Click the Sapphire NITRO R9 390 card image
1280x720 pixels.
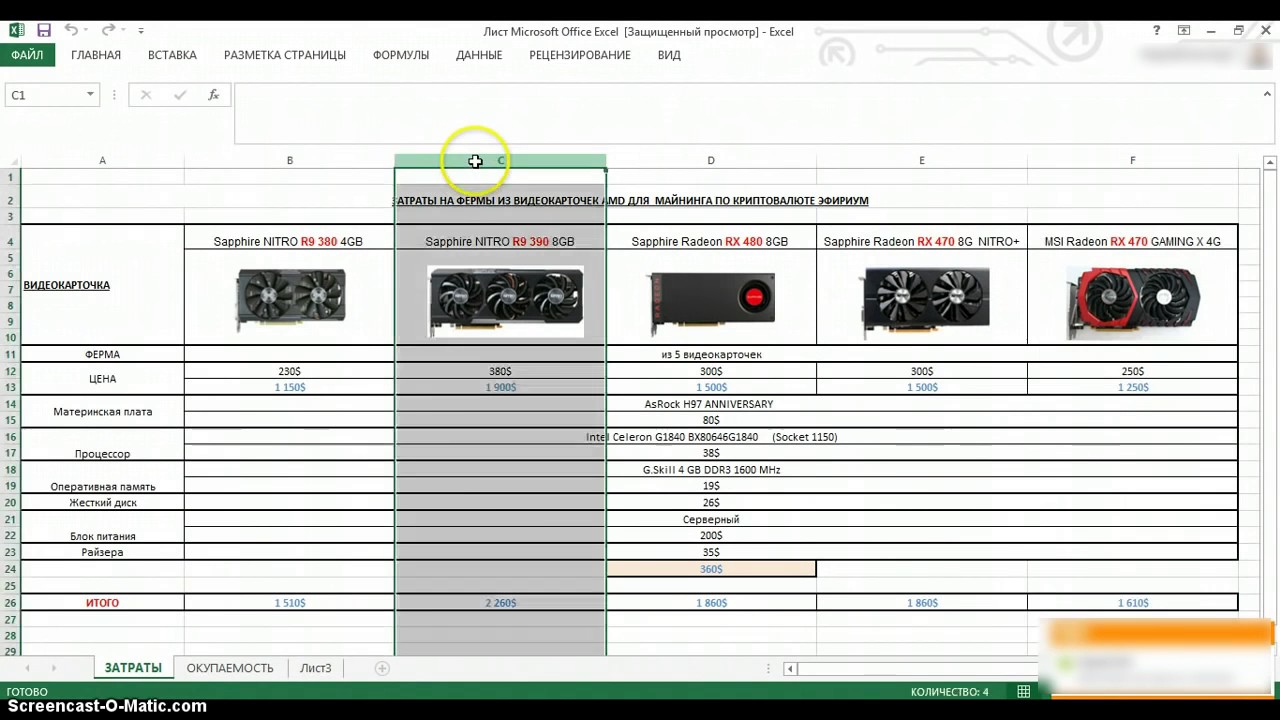(505, 301)
